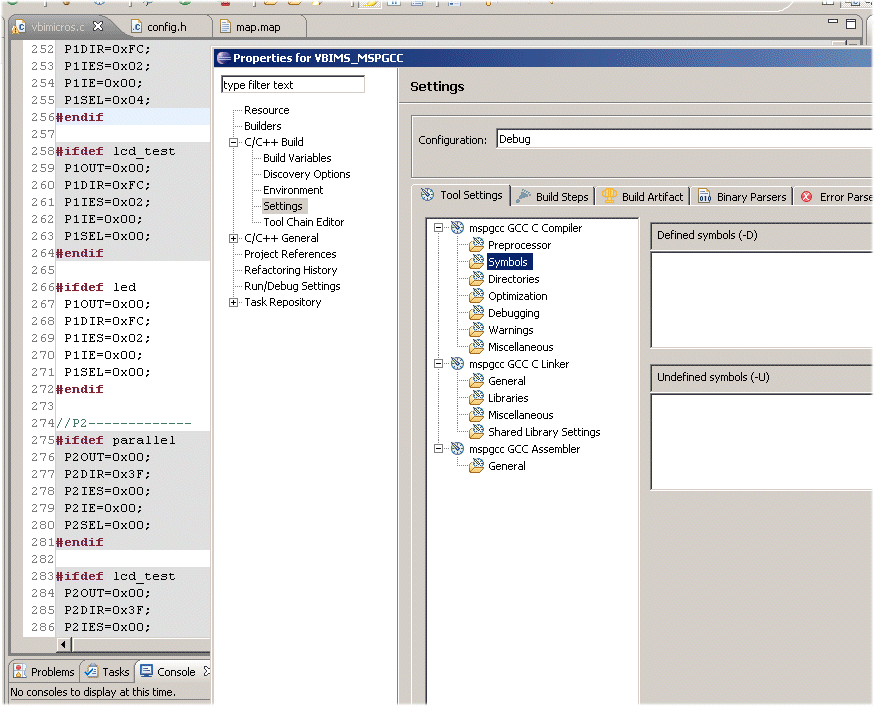Switch to the Build Steps tab

[553, 196]
